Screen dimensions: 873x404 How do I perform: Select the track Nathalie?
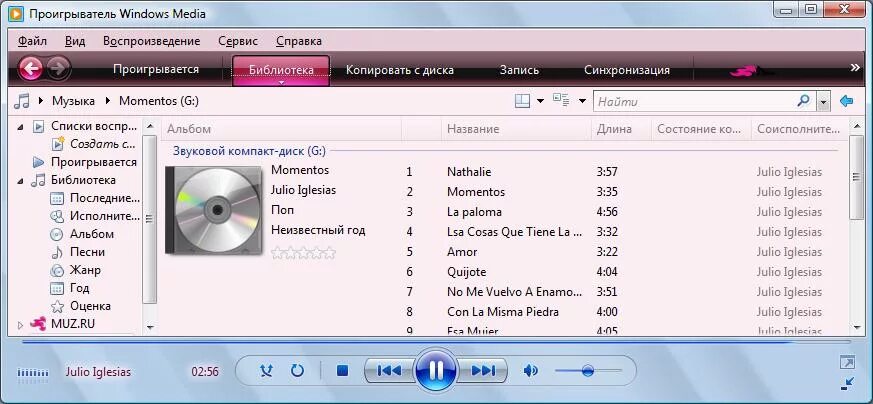[469, 172]
